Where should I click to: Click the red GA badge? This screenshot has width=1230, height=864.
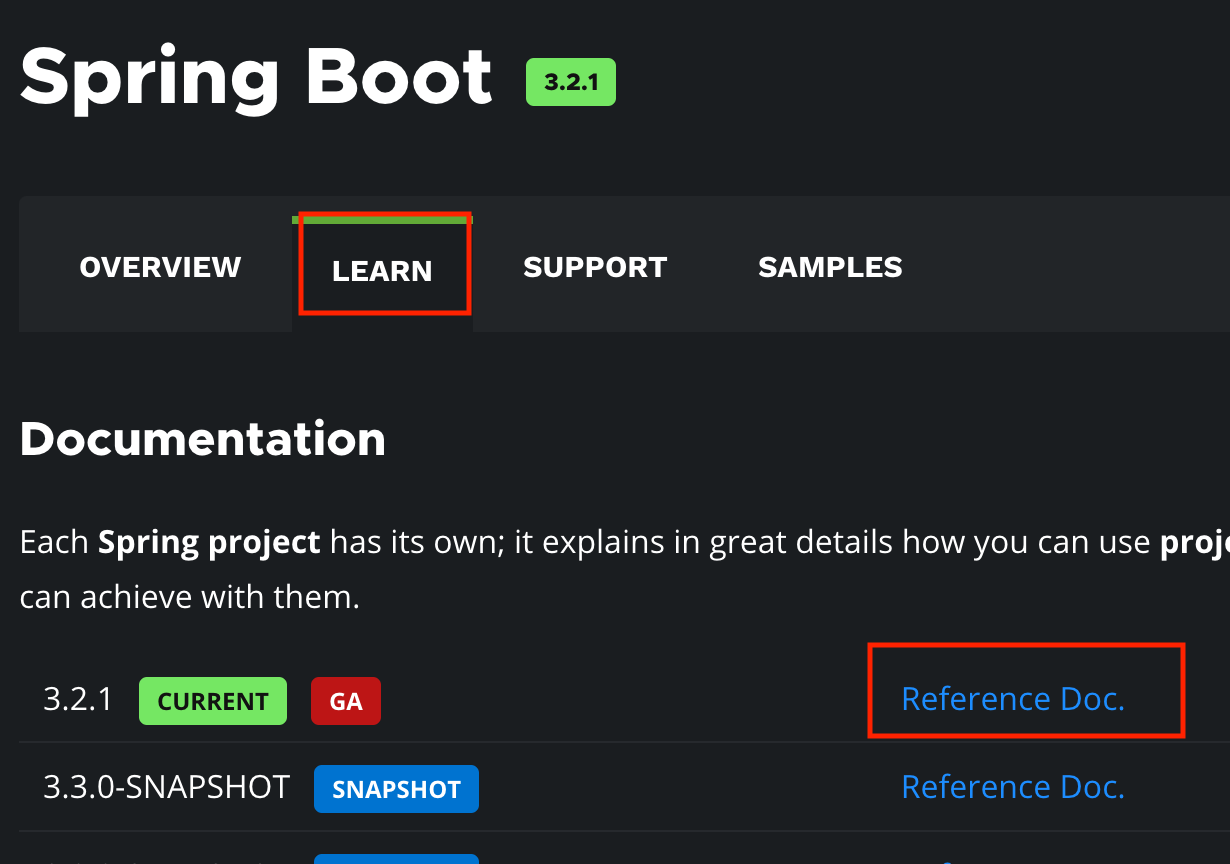(x=346, y=701)
